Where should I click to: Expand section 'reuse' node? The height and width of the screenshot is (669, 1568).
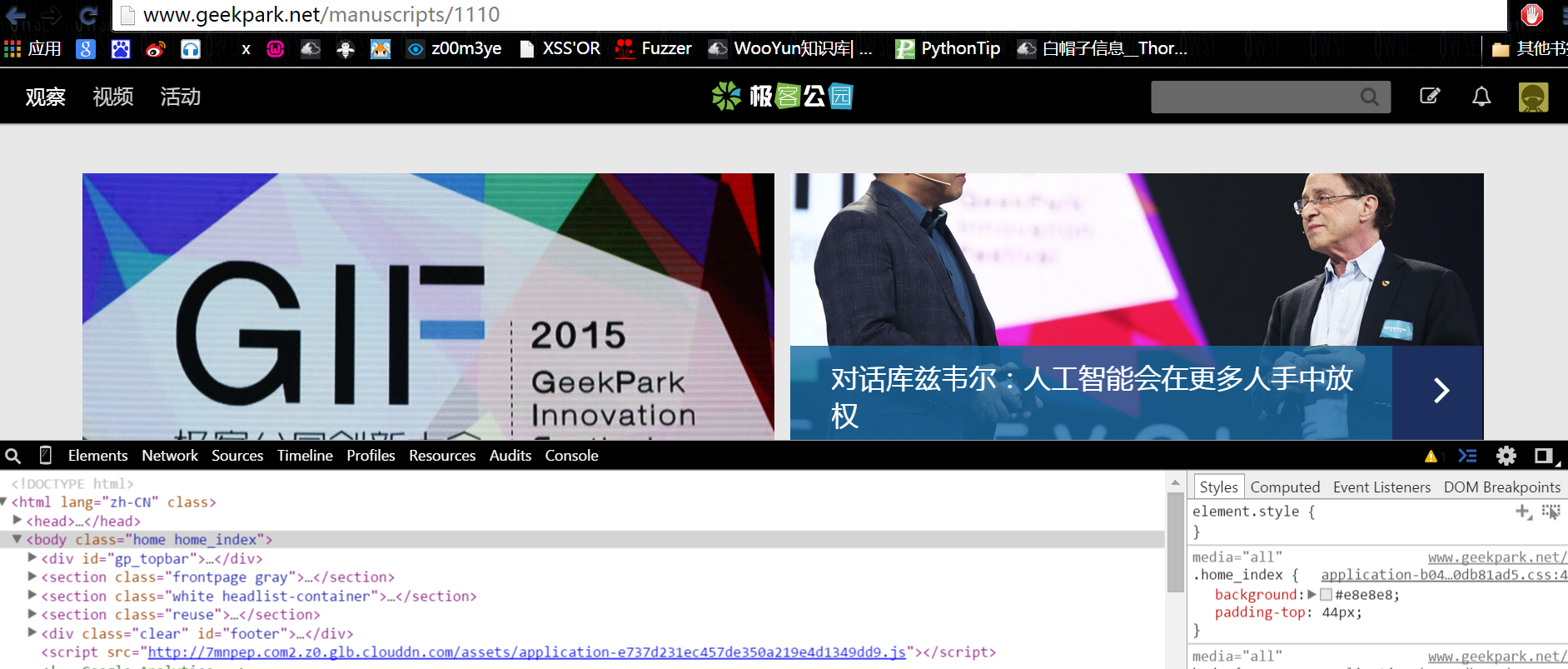[32, 613]
